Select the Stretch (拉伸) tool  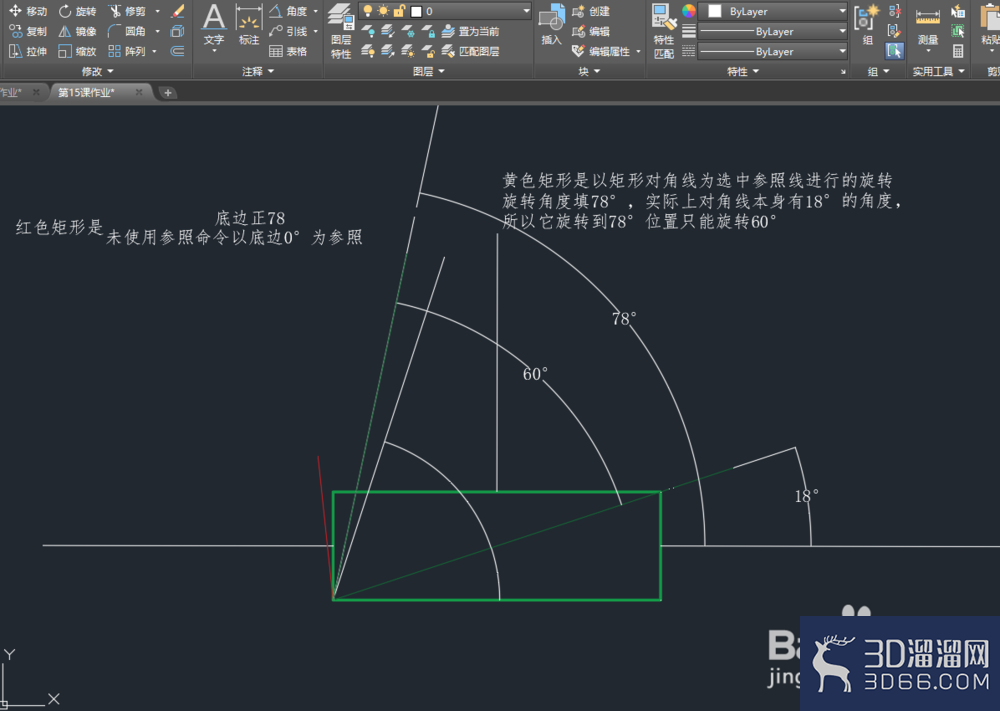pos(28,51)
